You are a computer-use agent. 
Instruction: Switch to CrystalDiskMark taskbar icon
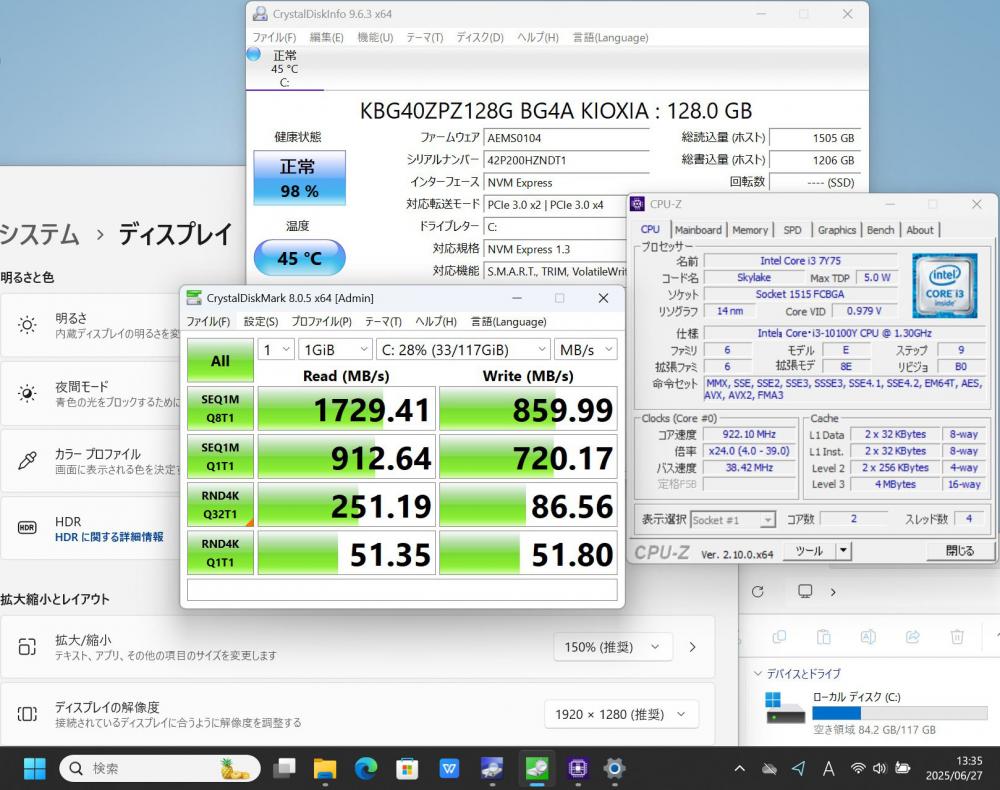click(x=536, y=768)
